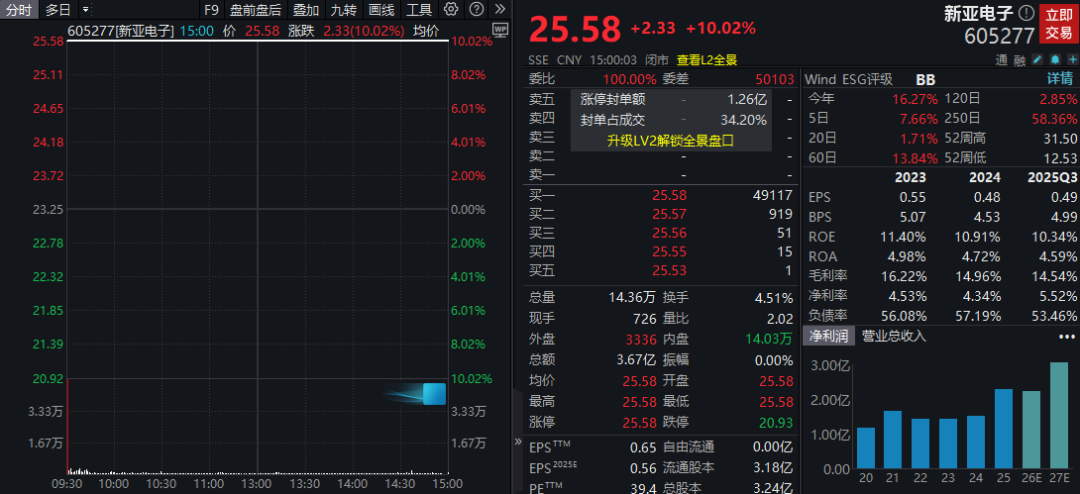1080x494 pixels.
Task: Open the help question mark icon
Action: [x=475, y=10]
